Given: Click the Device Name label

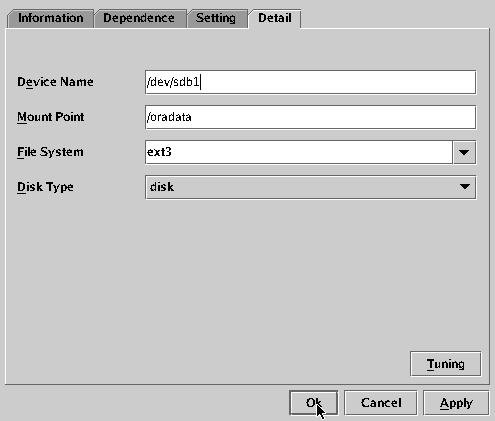Looking at the screenshot, I should point(55,82).
